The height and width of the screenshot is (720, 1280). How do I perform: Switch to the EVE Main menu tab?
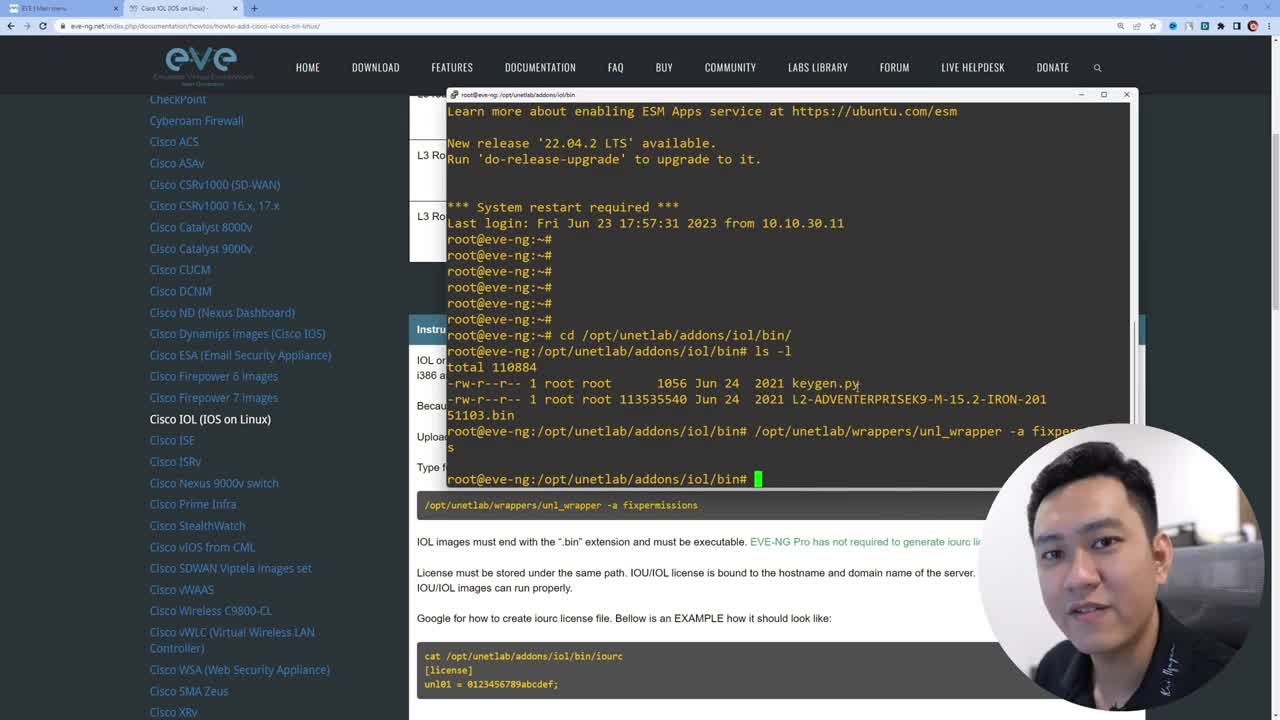pos(60,8)
